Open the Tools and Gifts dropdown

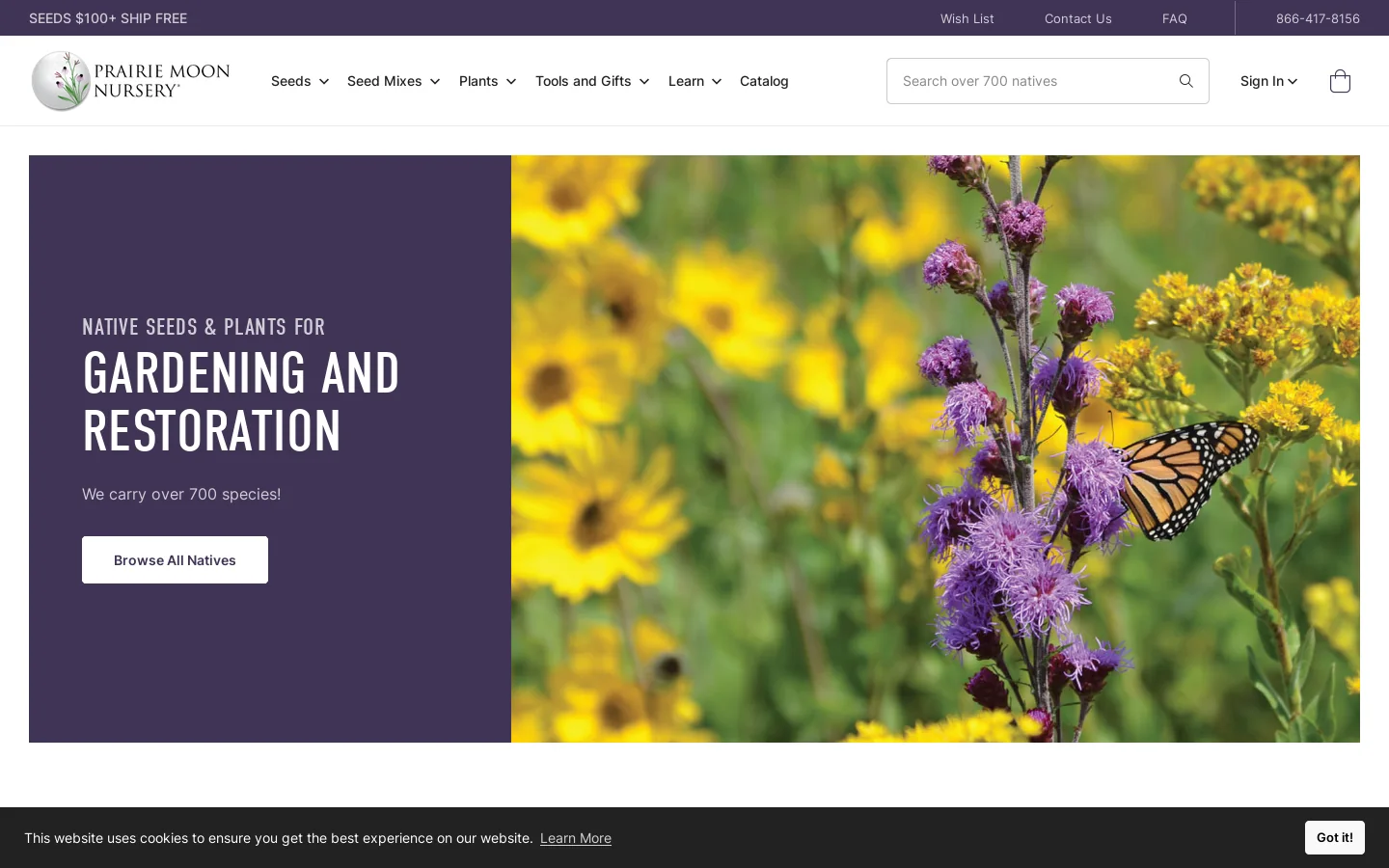[592, 81]
